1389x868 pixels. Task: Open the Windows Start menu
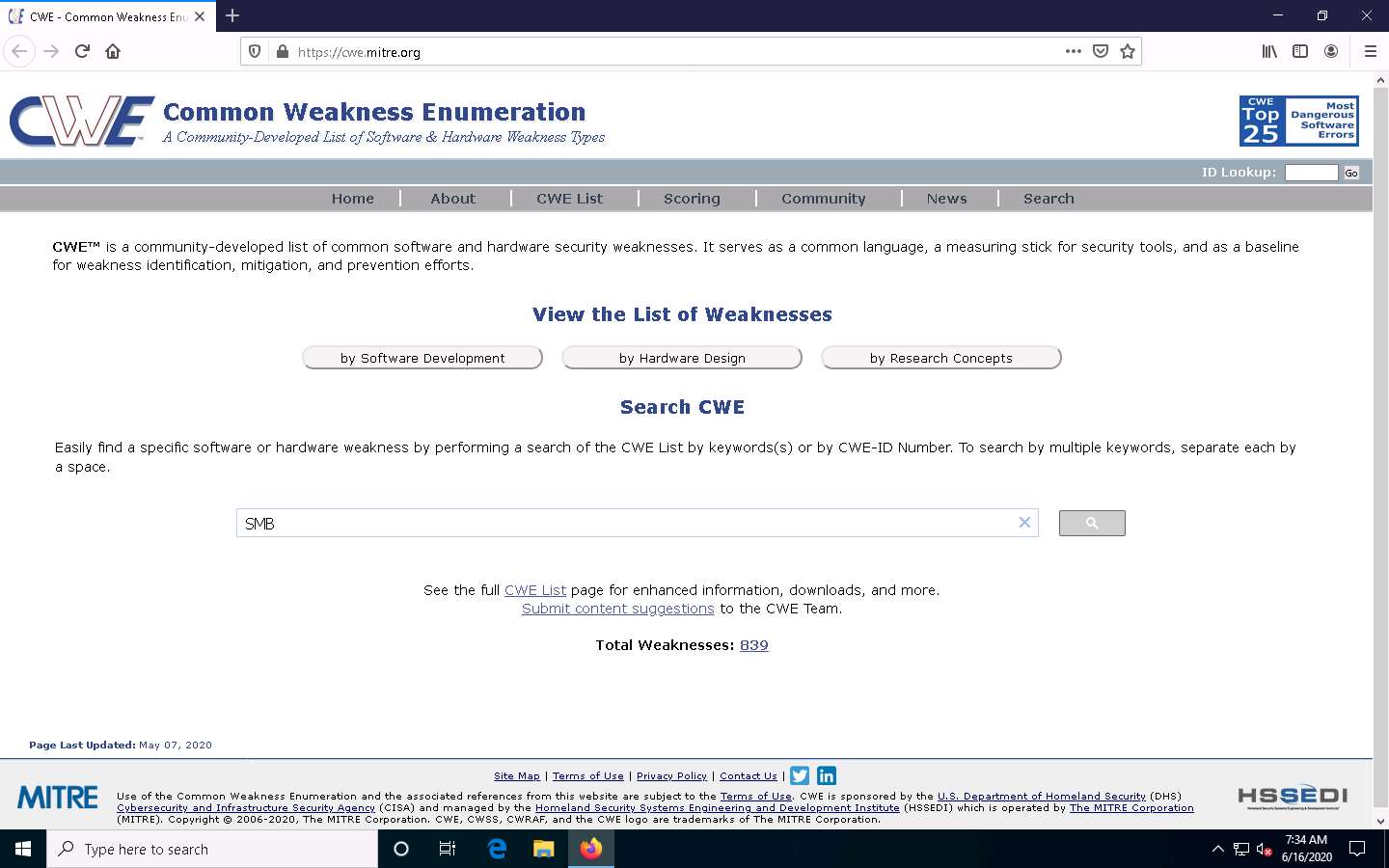pyautogui.click(x=23, y=849)
